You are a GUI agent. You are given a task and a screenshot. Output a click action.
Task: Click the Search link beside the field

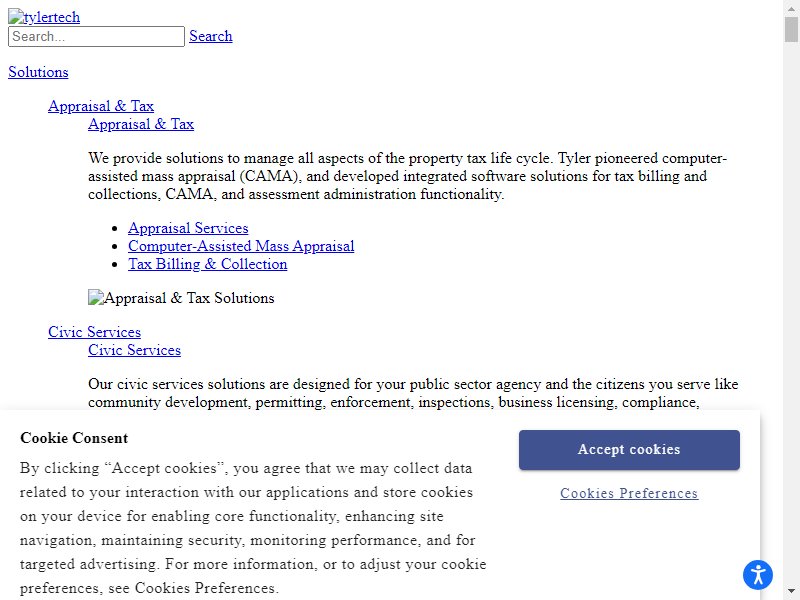pos(211,36)
